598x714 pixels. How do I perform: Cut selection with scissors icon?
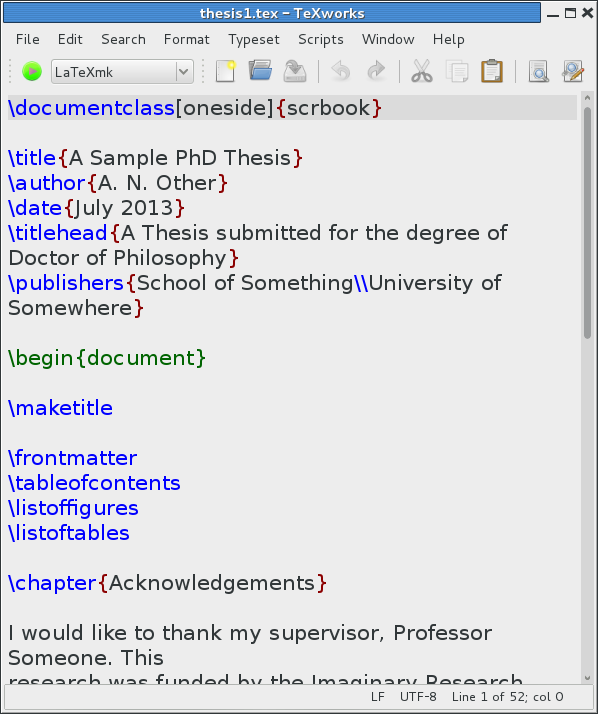click(x=422, y=71)
